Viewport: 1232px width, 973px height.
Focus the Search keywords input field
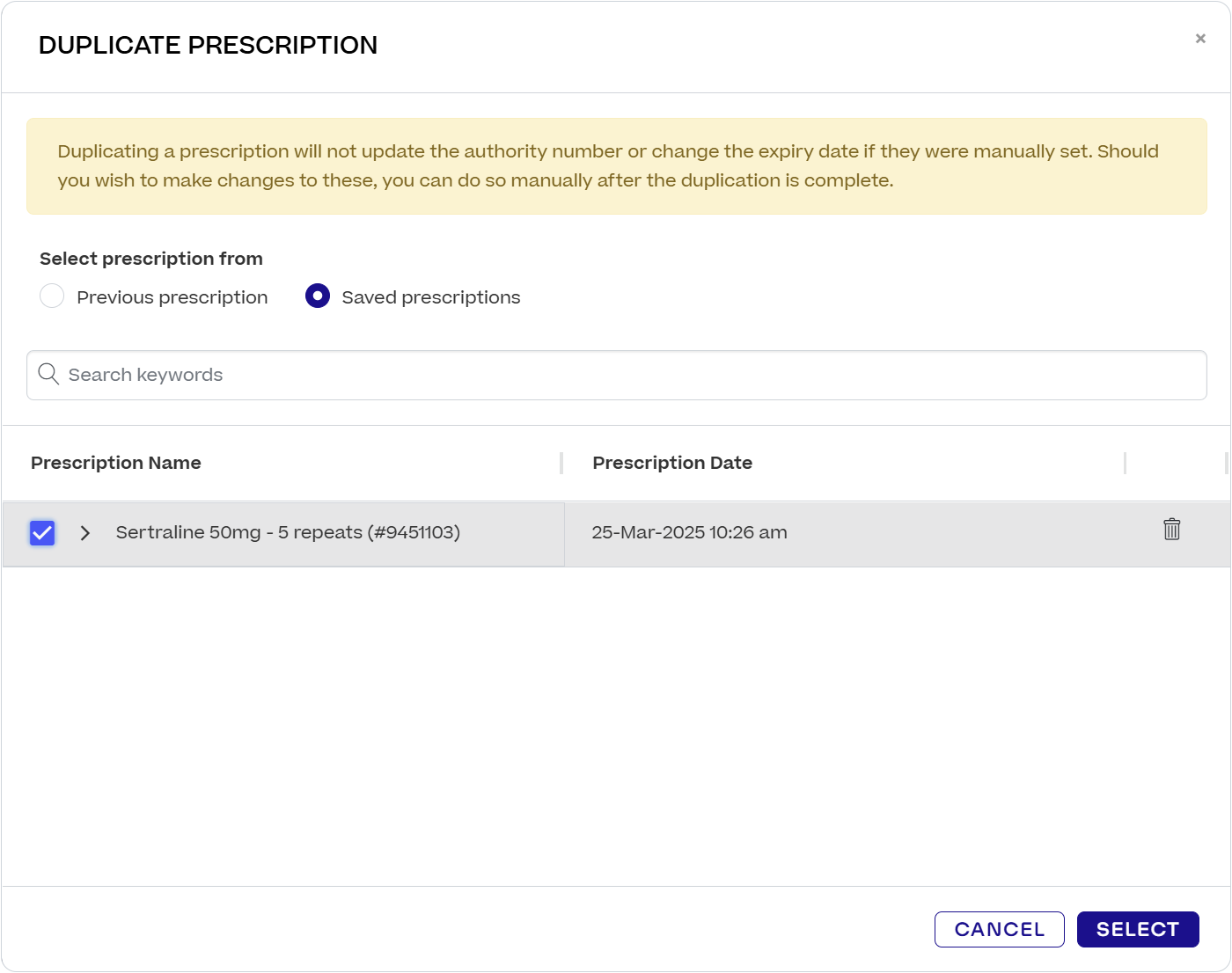point(616,376)
